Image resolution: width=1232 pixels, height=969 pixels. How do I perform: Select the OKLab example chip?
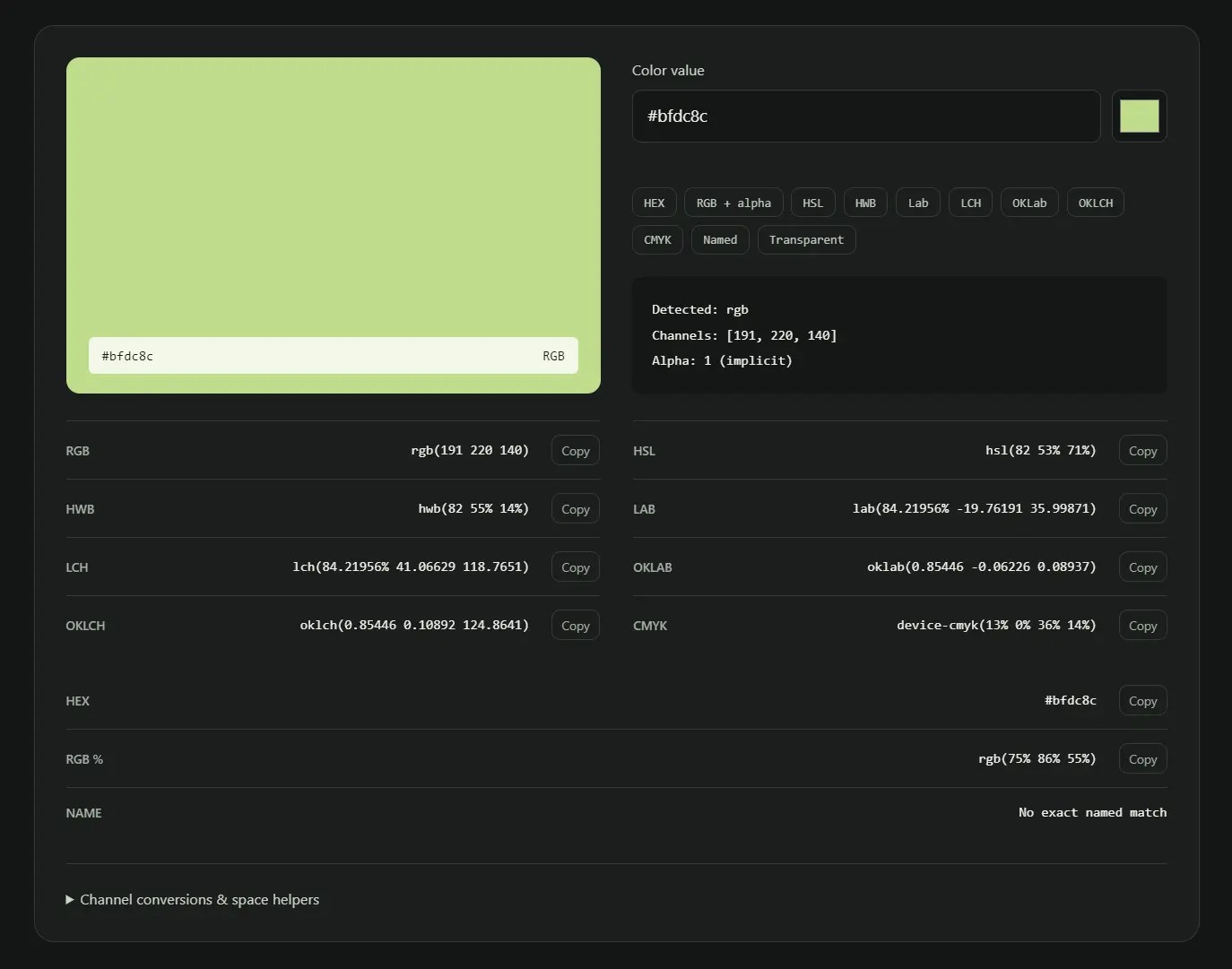click(1029, 203)
